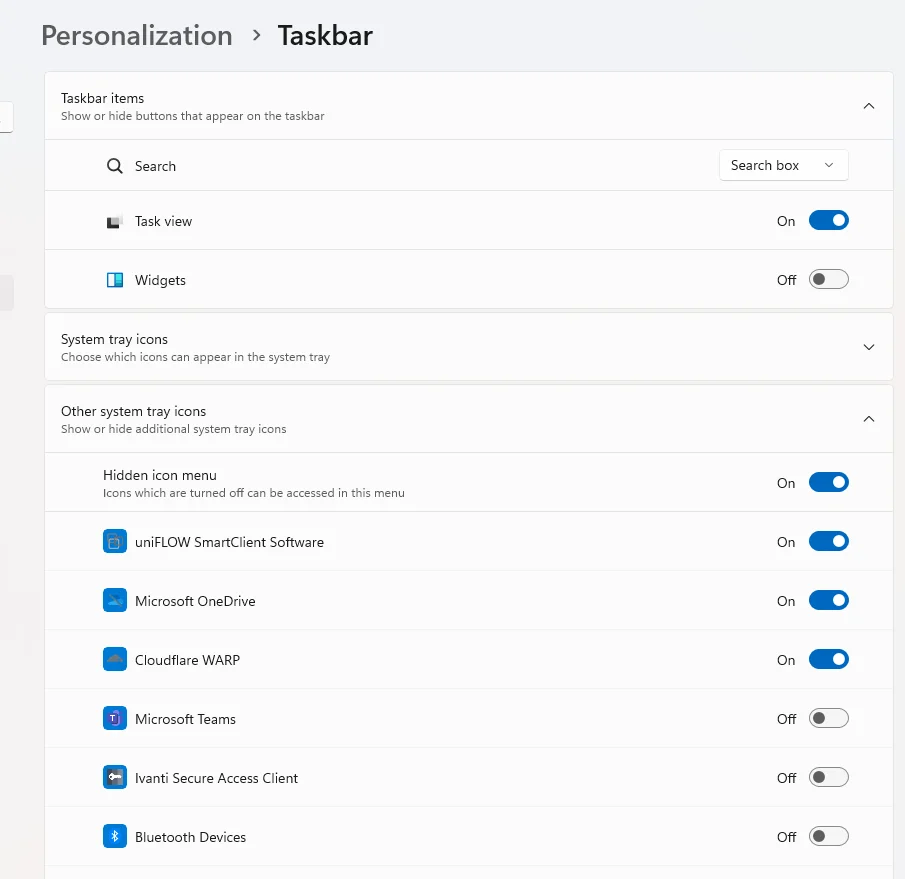The height and width of the screenshot is (879, 905).
Task: Click the Task view icon
Action: pos(115,221)
